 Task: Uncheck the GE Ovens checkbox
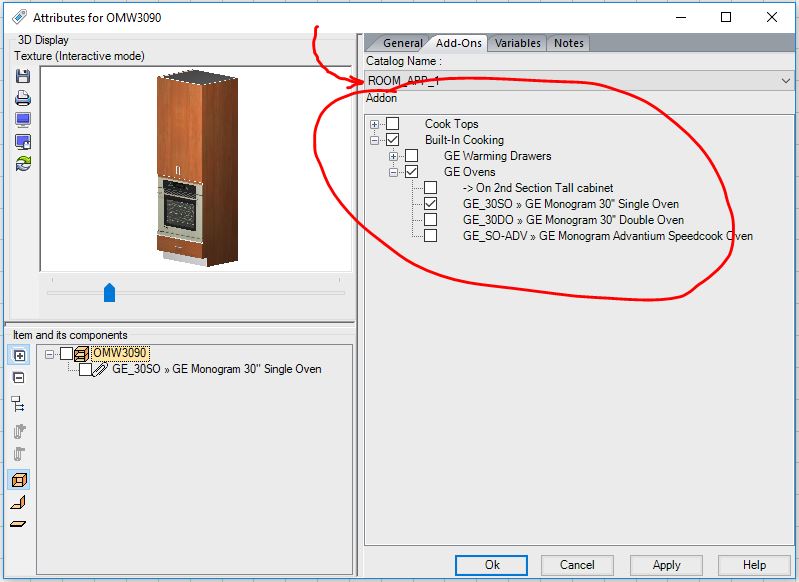point(411,172)
